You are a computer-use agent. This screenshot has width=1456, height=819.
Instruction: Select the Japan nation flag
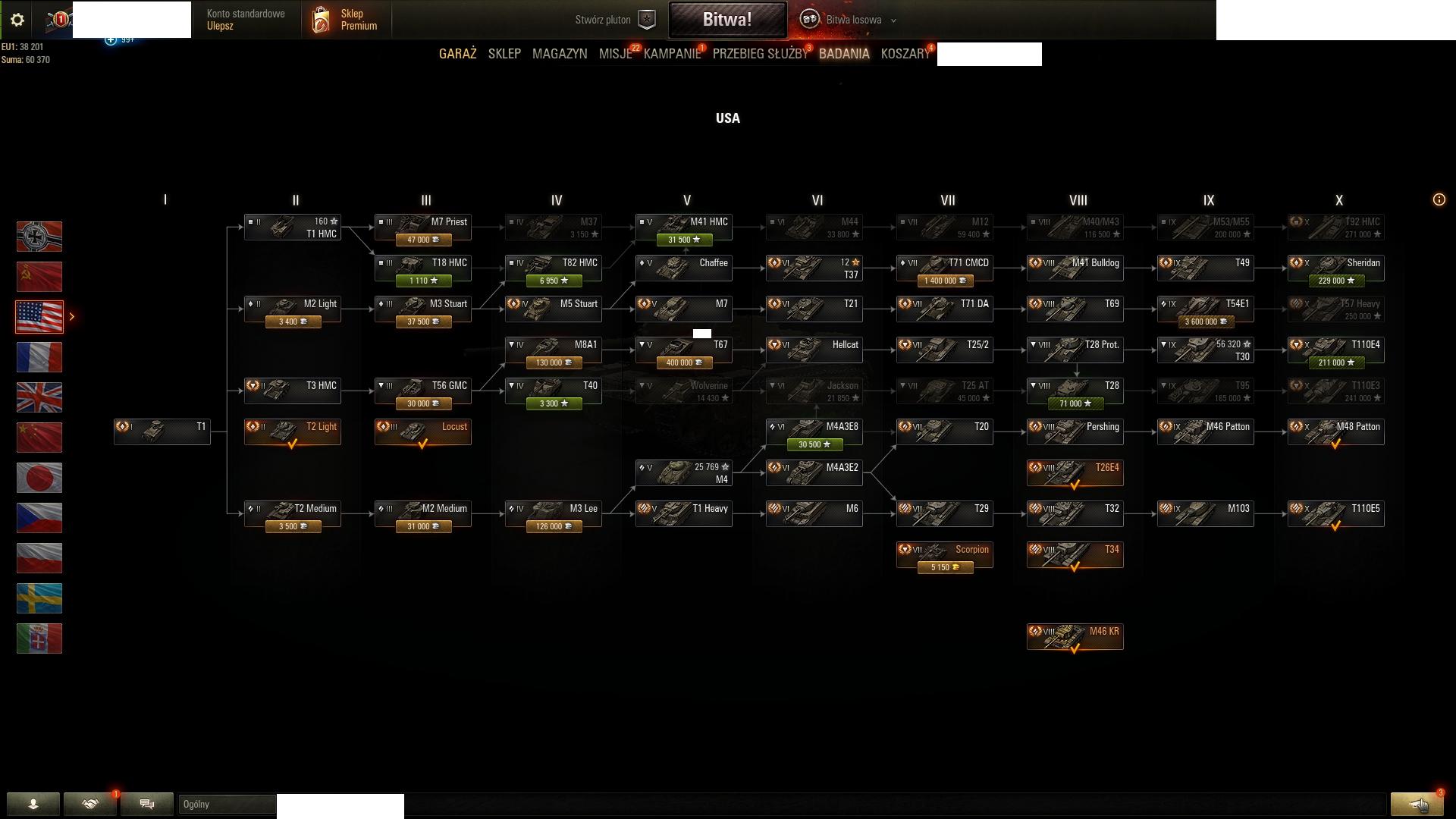coord(39,478)
